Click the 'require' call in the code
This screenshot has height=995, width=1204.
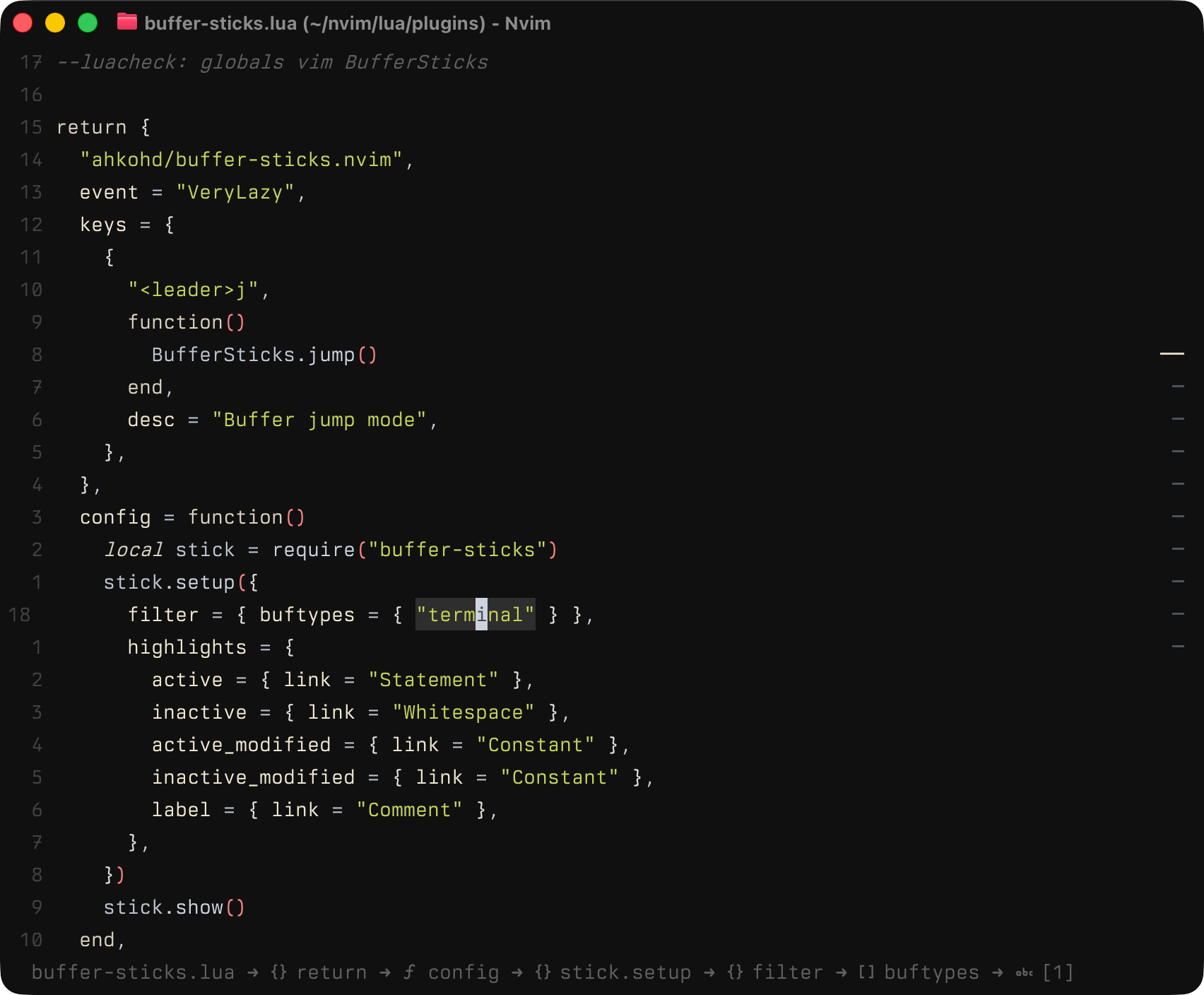pyautogui.click(x=314, y=550)
